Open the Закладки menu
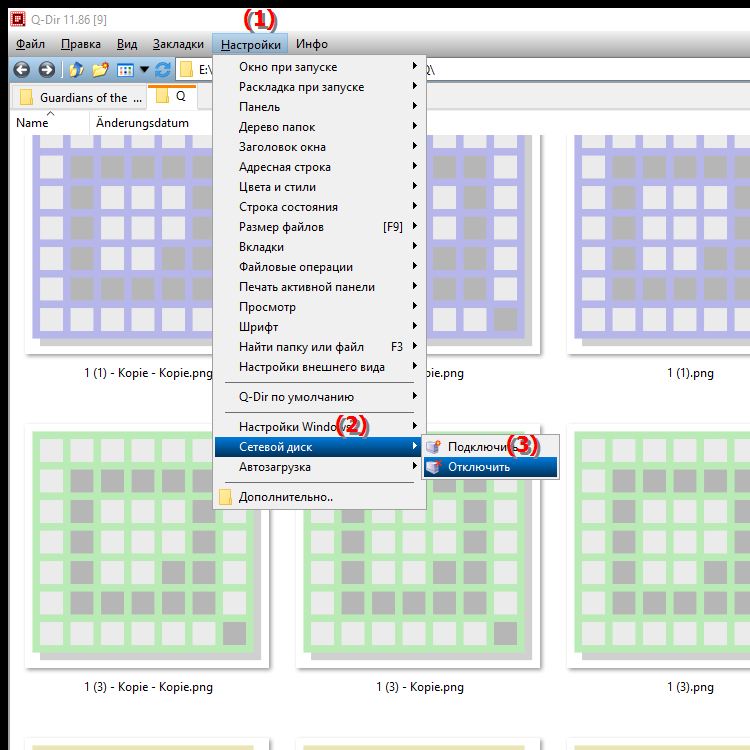This screenshot has width=750, height=750. click(x=178, y=44)
